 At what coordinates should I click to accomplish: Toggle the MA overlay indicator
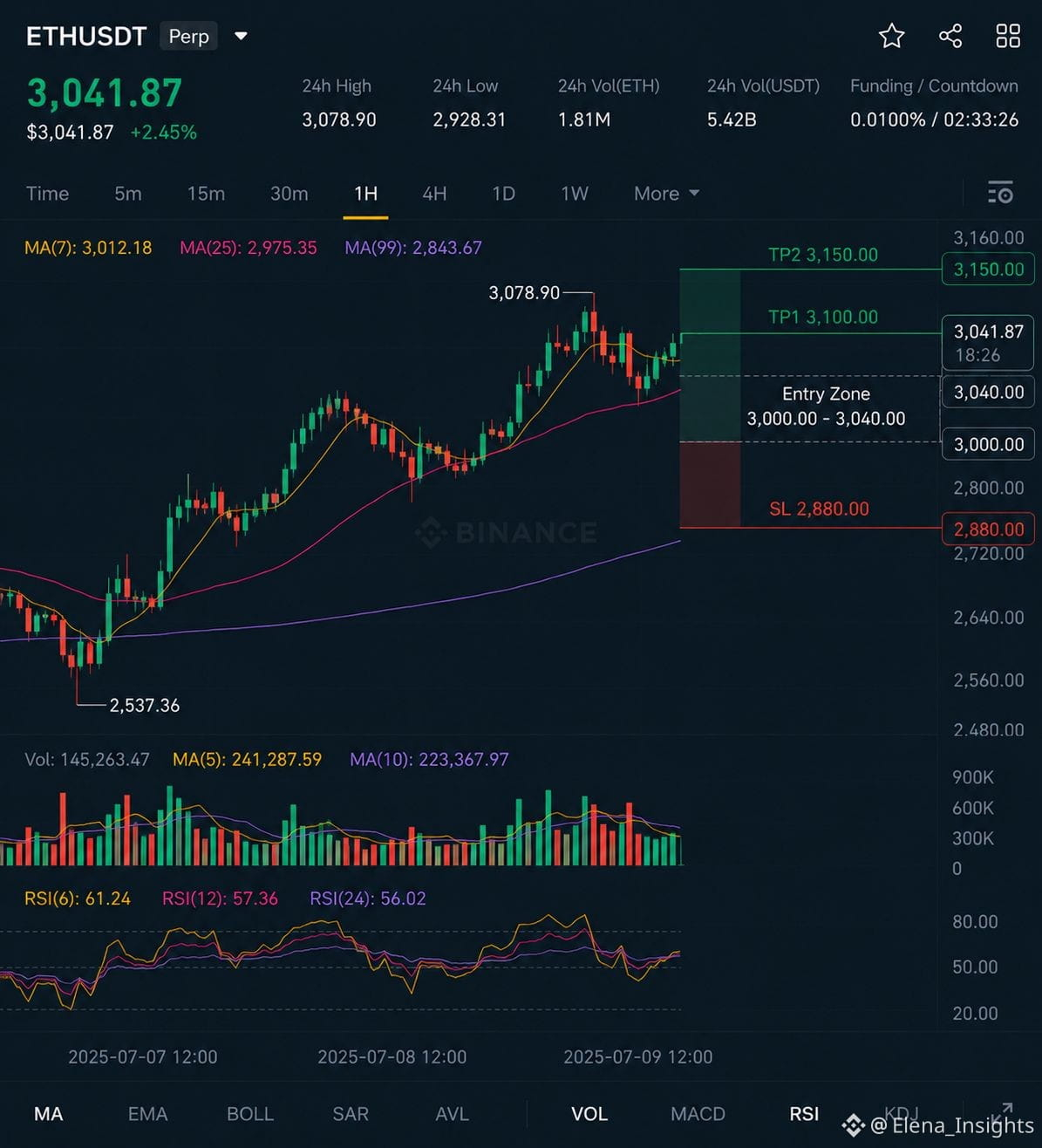click(x=48, y=1114)
